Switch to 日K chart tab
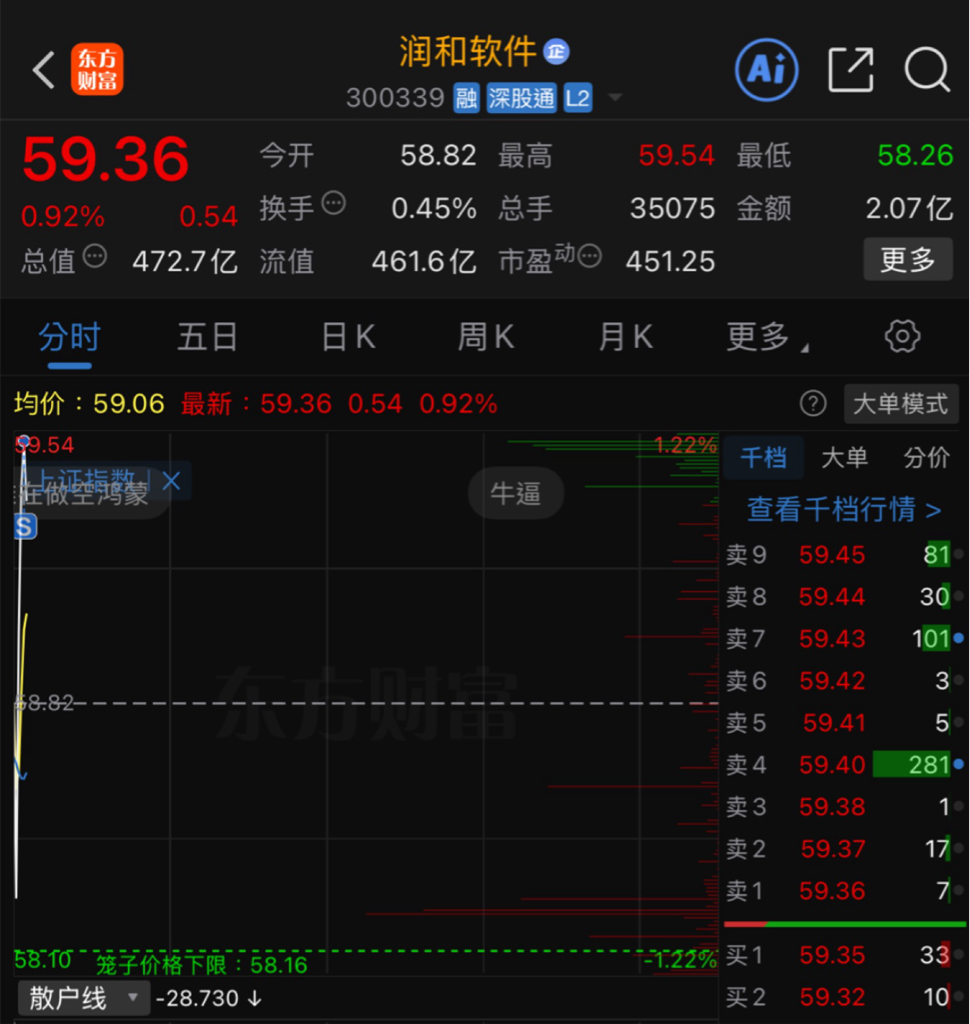Image resolution: width=970 pixels, height=1024 pixels. [349, 337]
